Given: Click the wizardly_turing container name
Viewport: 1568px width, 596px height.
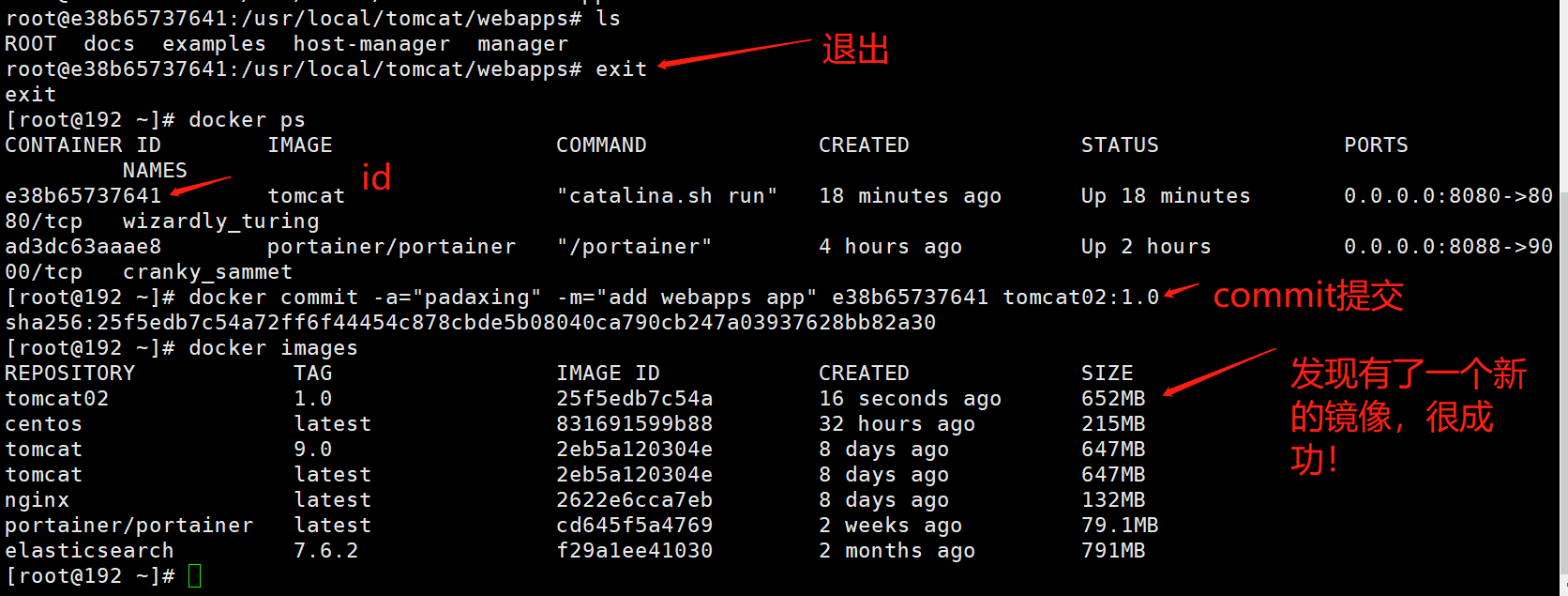Looking at the screenshot, I should pyautogui.click(x=220, y=222).
